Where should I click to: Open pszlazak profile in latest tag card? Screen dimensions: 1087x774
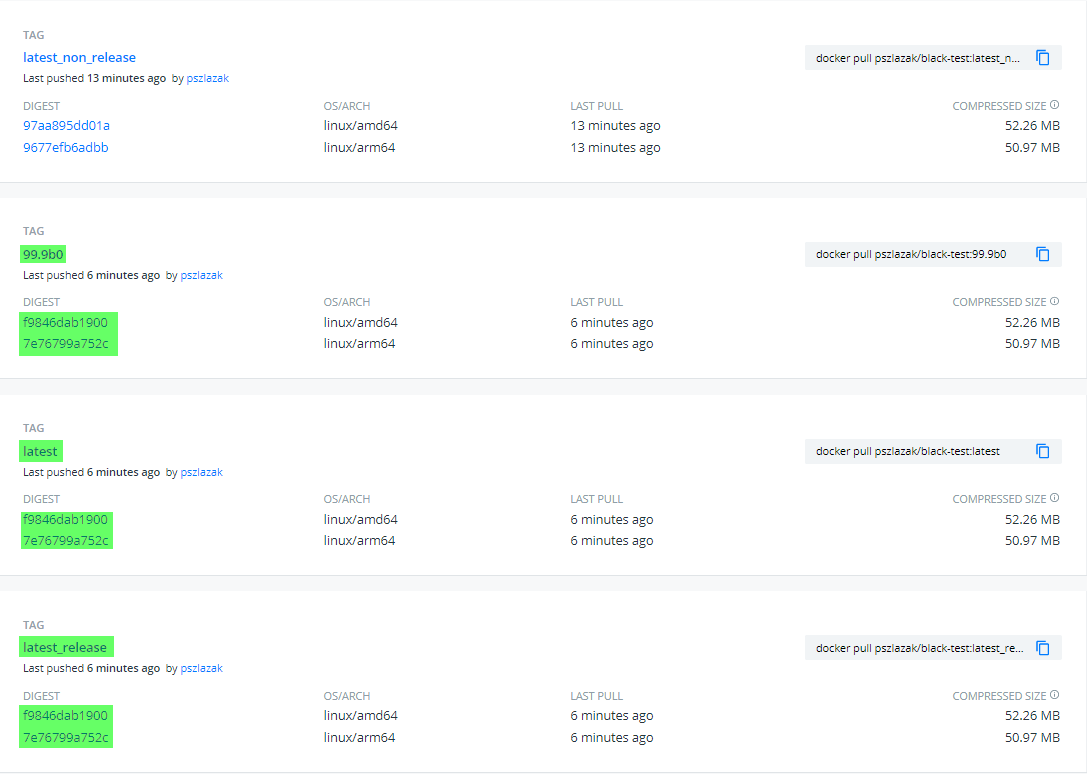click(x=202, y=472)
